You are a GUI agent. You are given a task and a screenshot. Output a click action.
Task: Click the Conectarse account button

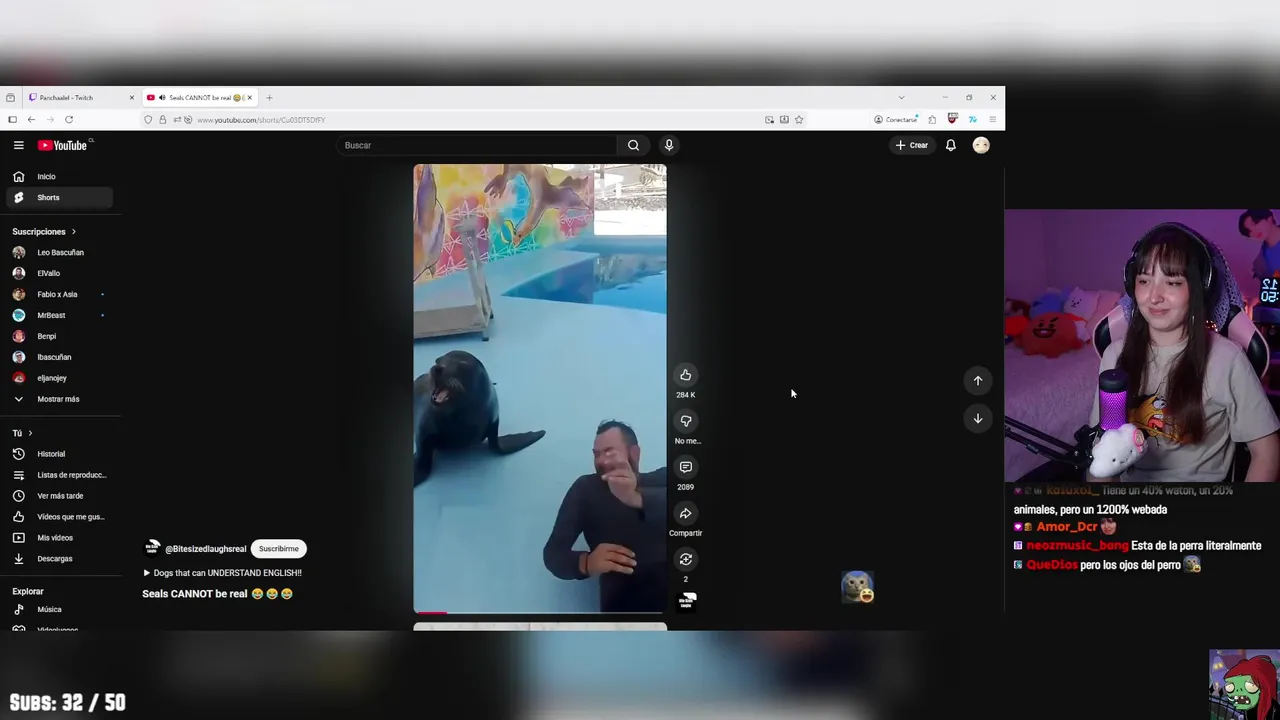895,119
